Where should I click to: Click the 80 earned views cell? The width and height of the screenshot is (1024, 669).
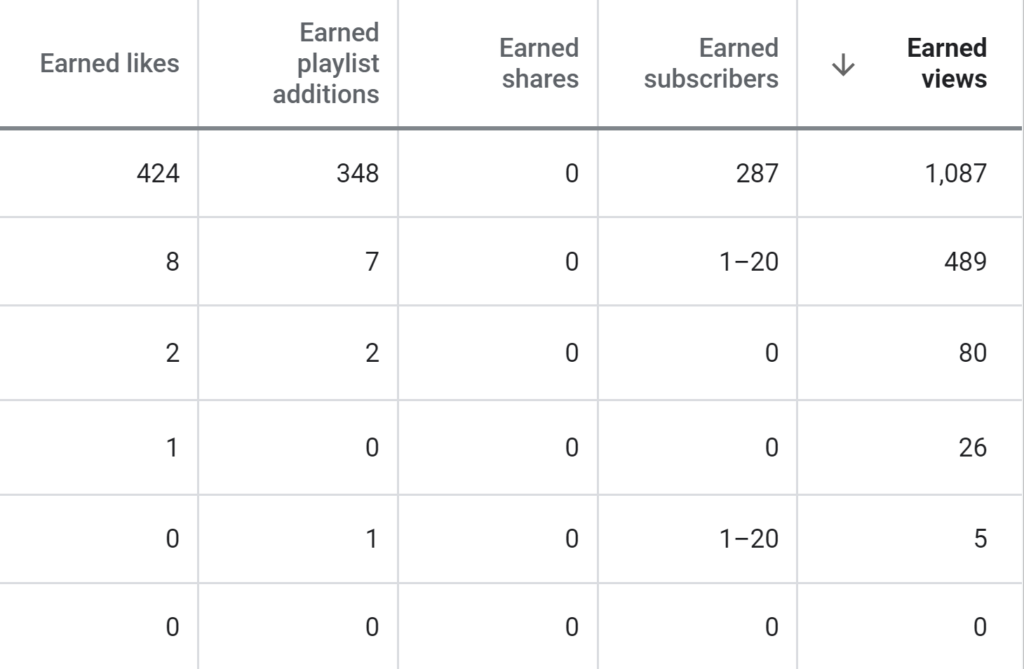(972, 353)
